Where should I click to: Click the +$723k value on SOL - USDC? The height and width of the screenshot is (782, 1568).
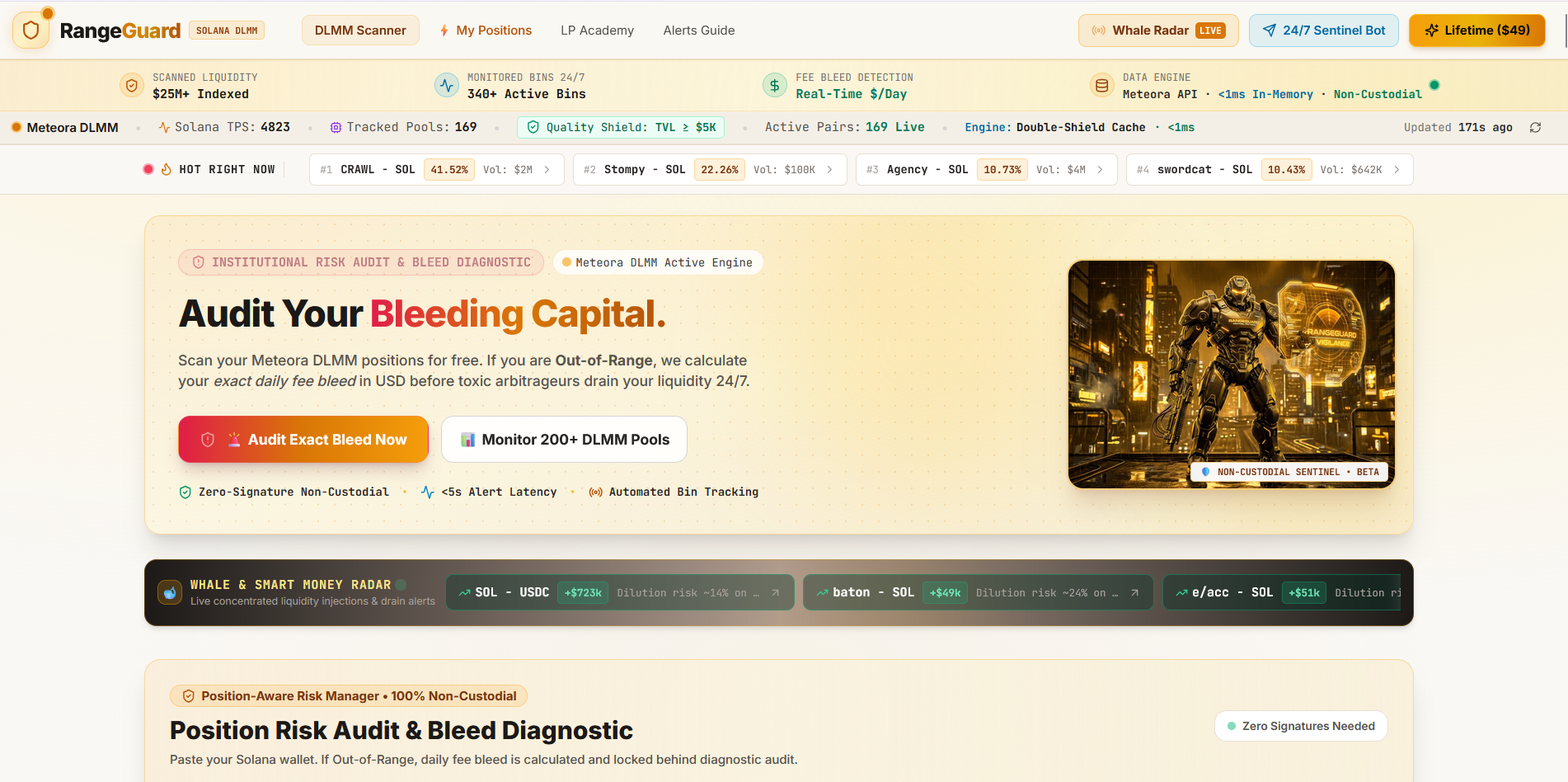[x=583, y=592]
